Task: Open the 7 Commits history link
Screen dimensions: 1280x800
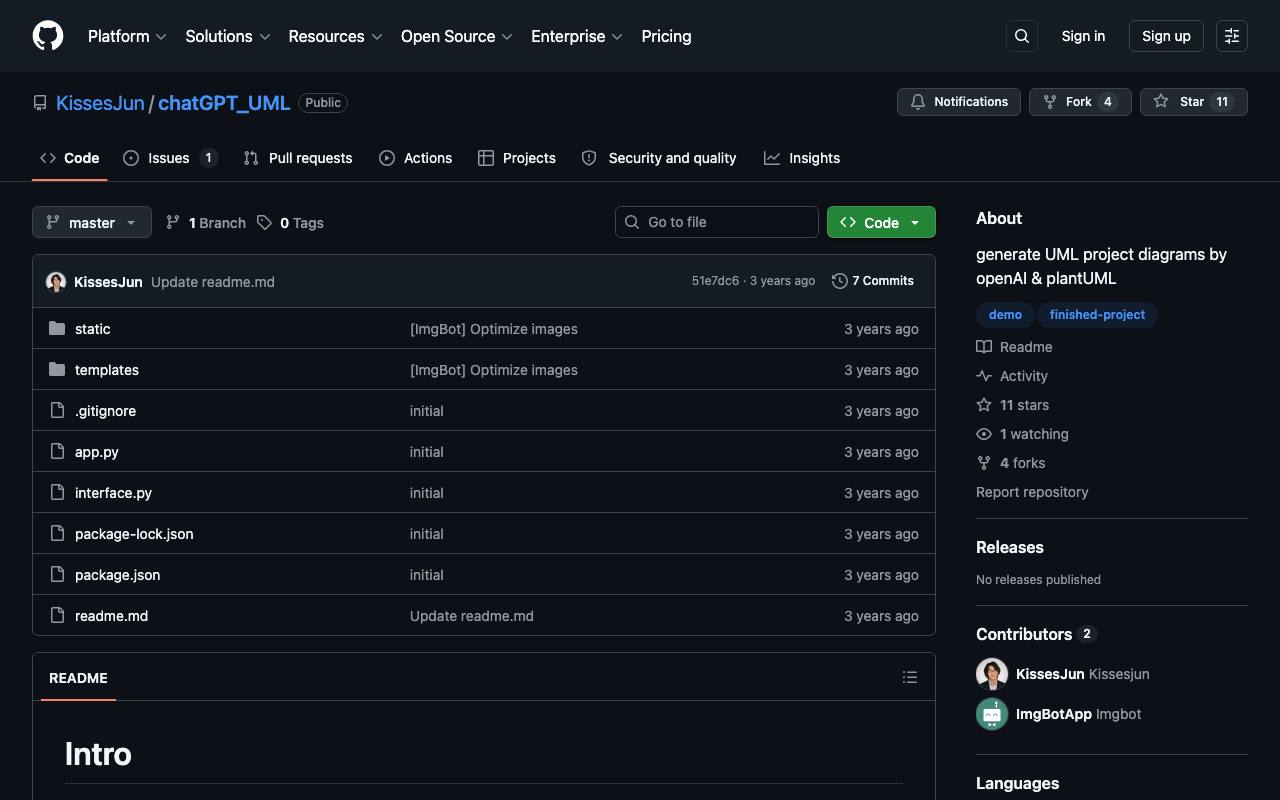Action: (873, 281)
